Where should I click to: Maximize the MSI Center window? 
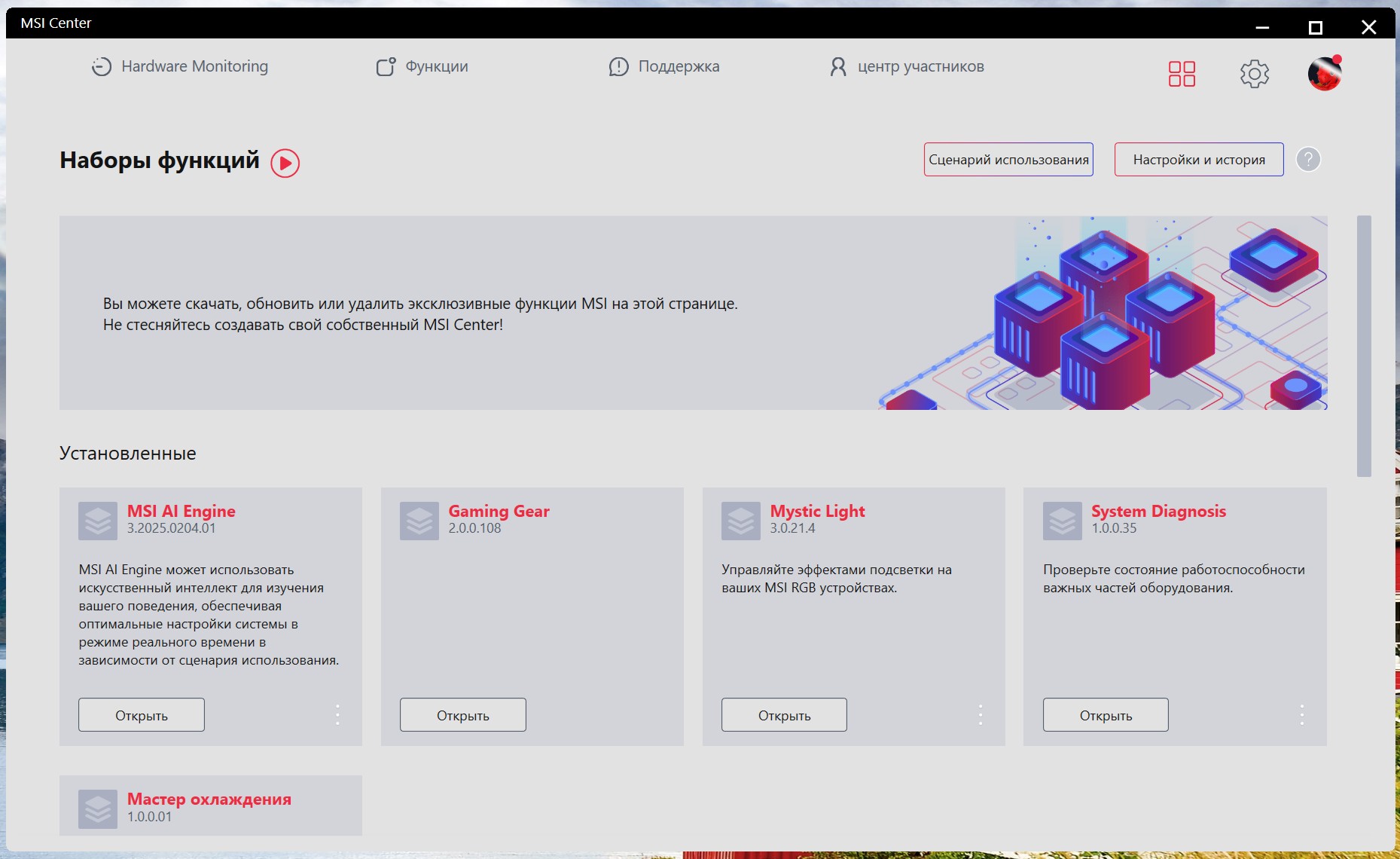(1316, 28)
